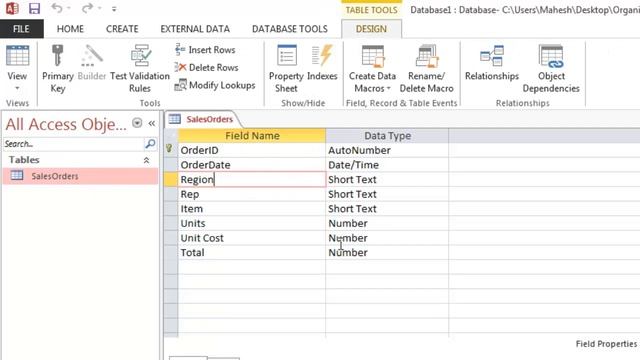Click the OrderDate field name cell

pos(252,165)
